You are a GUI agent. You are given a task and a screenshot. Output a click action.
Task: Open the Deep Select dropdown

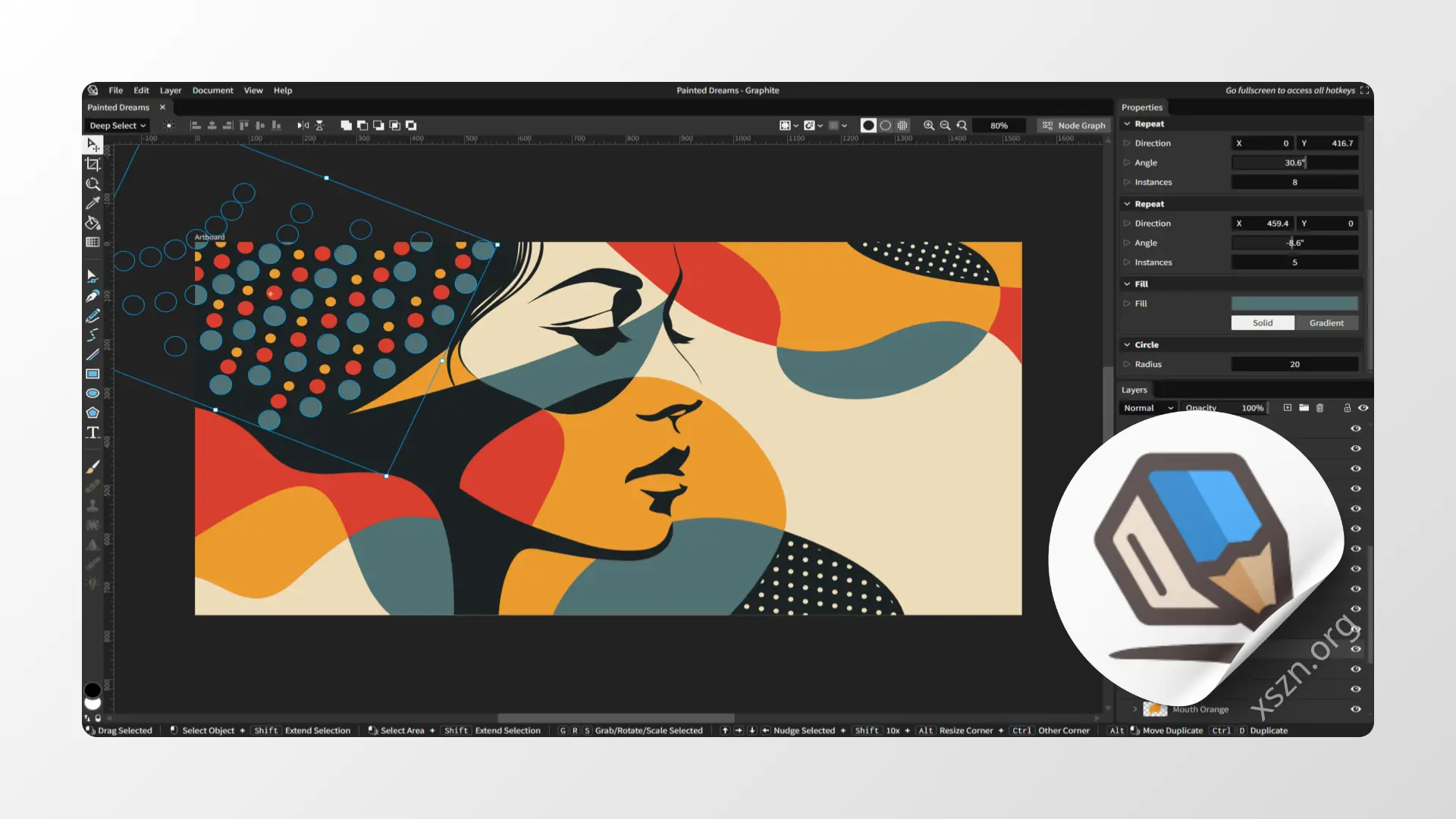(x=118, y=126)
